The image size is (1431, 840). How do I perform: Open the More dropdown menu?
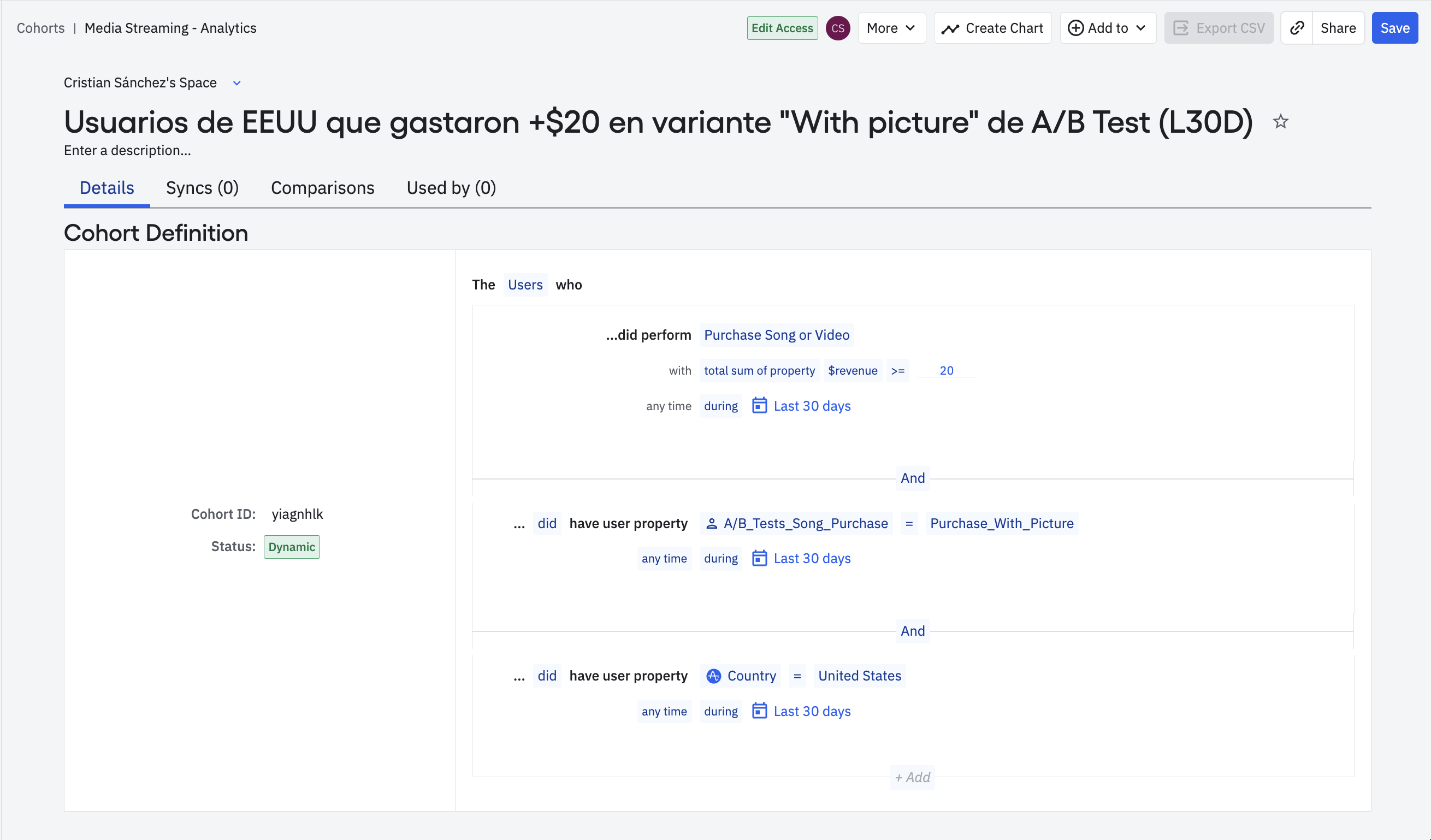coord(891,28)
